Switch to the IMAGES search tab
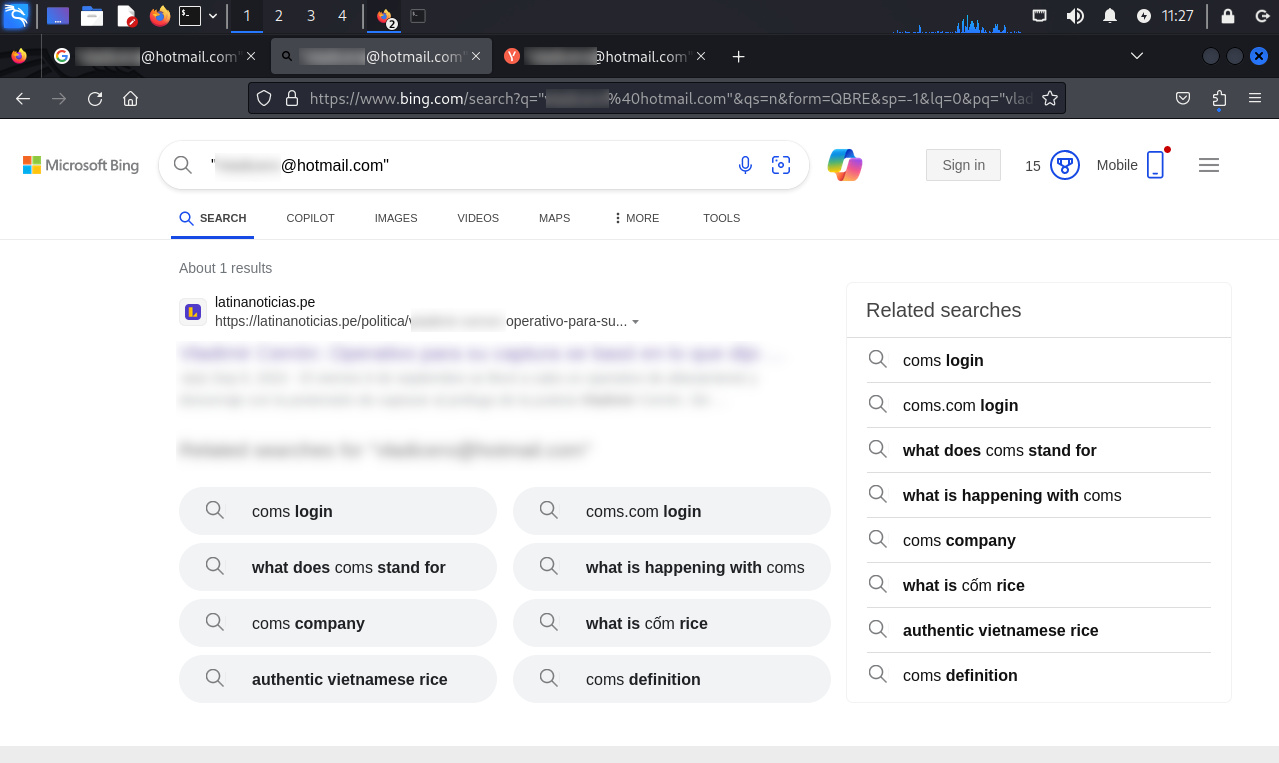 (396, 218)
